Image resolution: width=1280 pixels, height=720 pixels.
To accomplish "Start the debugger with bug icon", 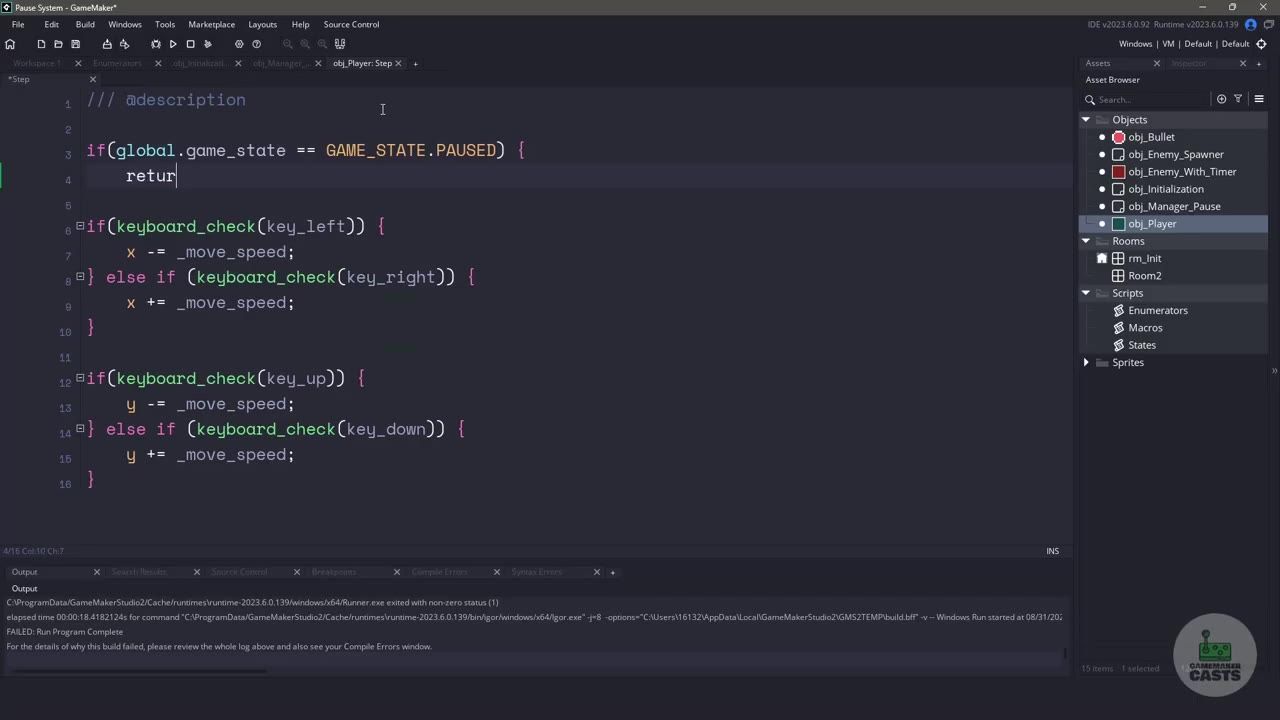I will [155, 44].
